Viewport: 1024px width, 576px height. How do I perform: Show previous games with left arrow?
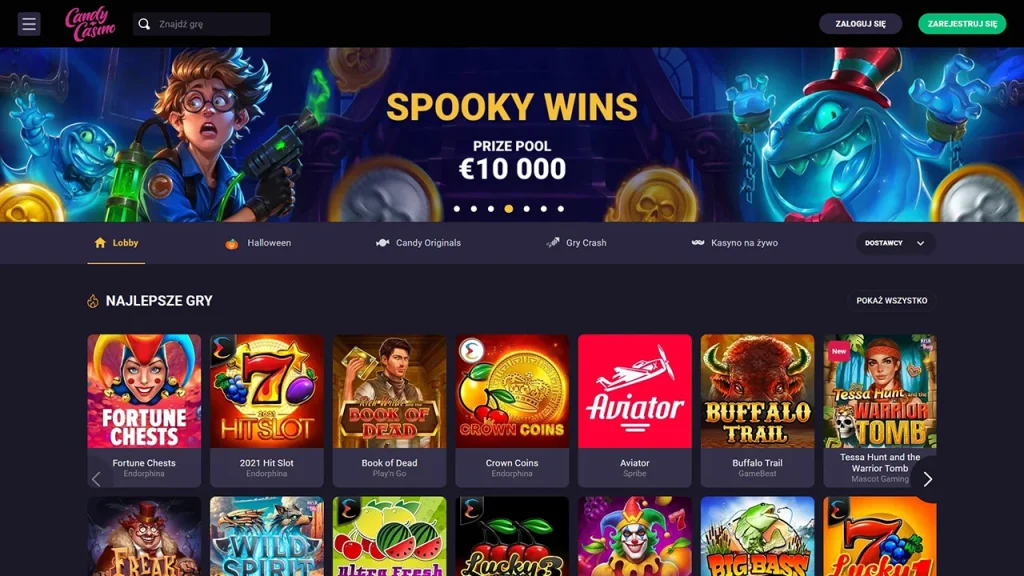coord(97,479)
